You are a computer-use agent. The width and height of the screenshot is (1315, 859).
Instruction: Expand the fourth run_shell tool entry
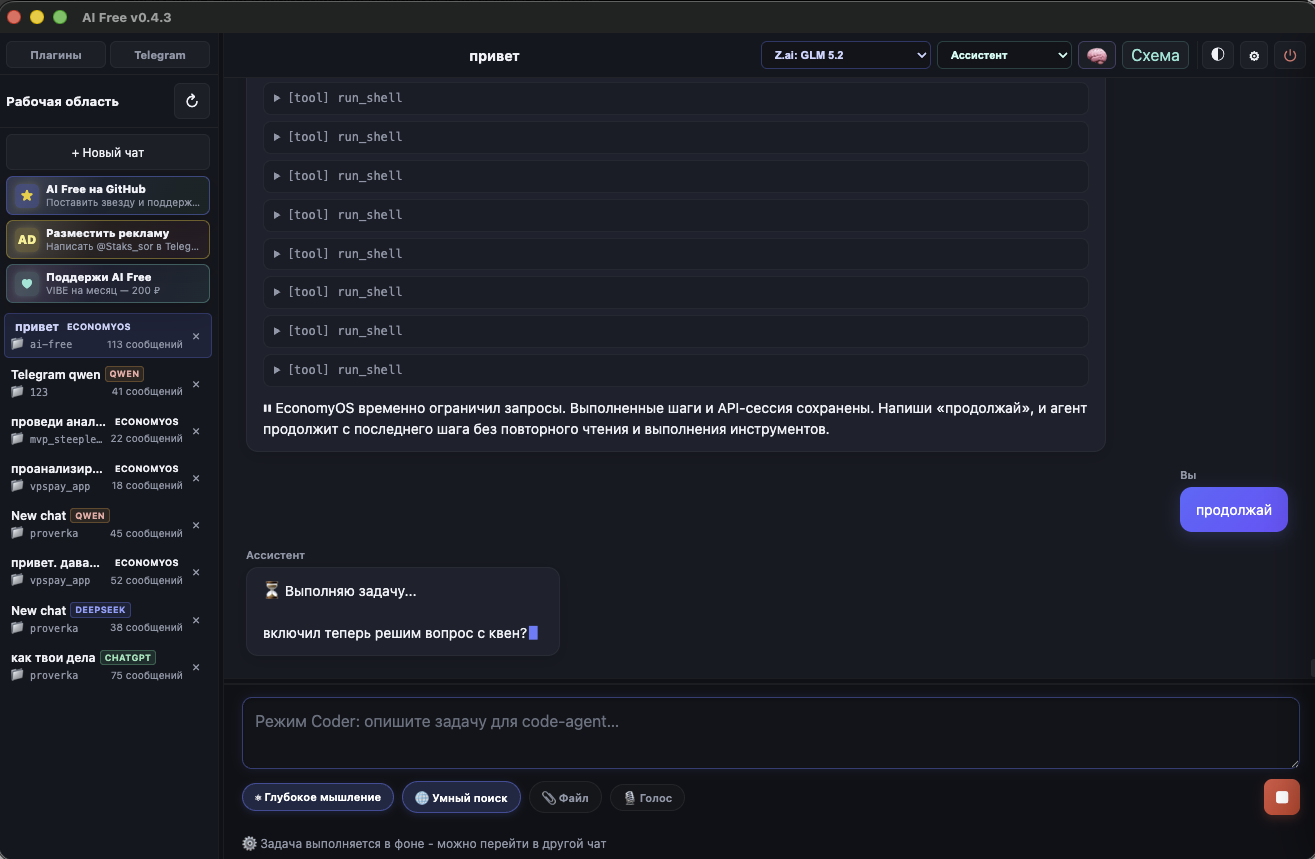(x=676, y=215)
